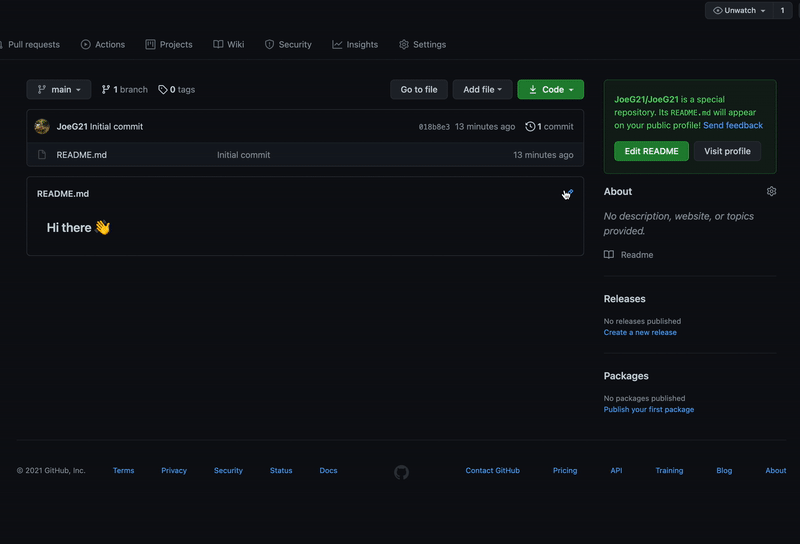Open JoeG21 author link in commit row
The height and width of the screenshot is (544, 800).
pyautogui.click(x=72, y=127)
